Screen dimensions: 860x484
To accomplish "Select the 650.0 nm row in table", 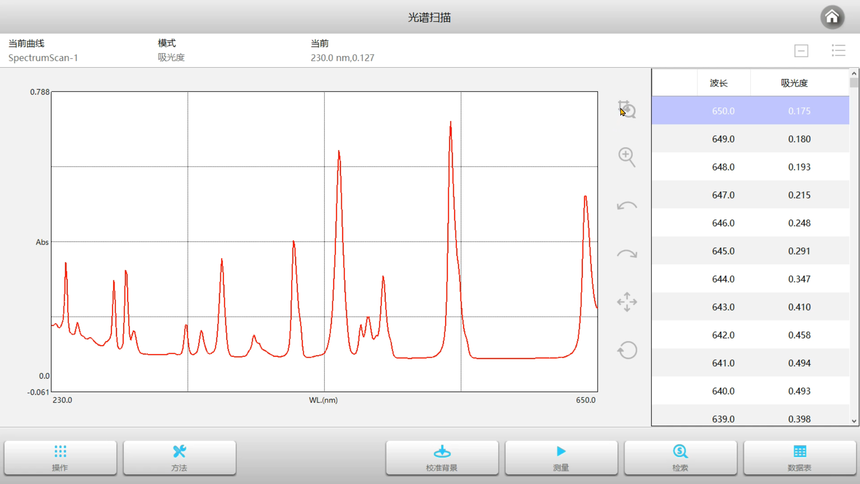I will [x=750, y=111].
